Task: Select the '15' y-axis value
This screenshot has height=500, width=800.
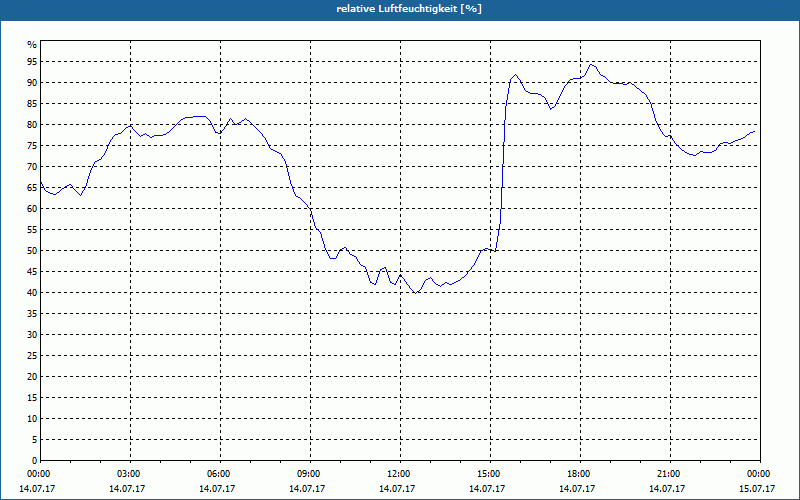Action: pos(32,397)
